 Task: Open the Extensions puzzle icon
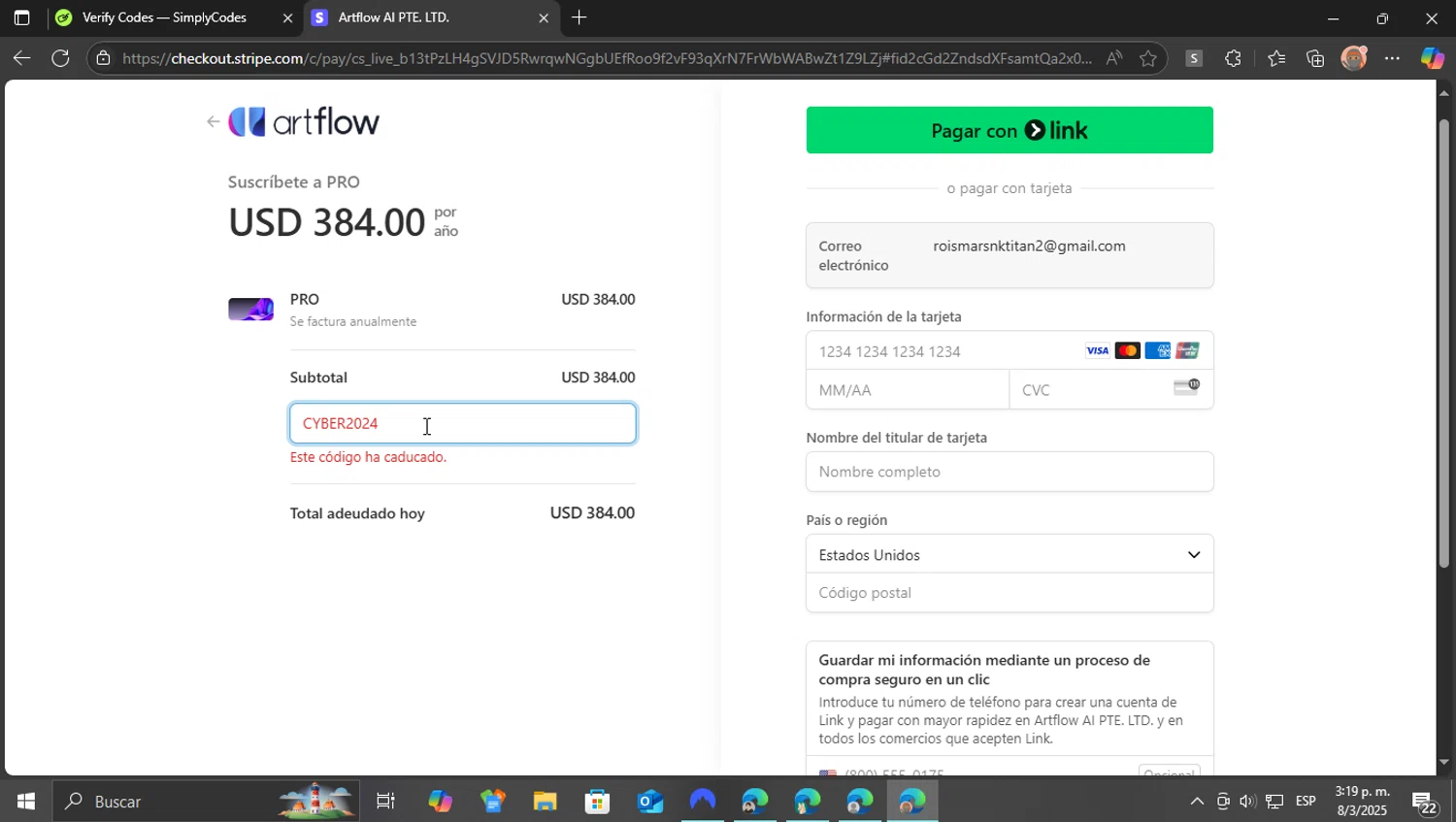1233,58
